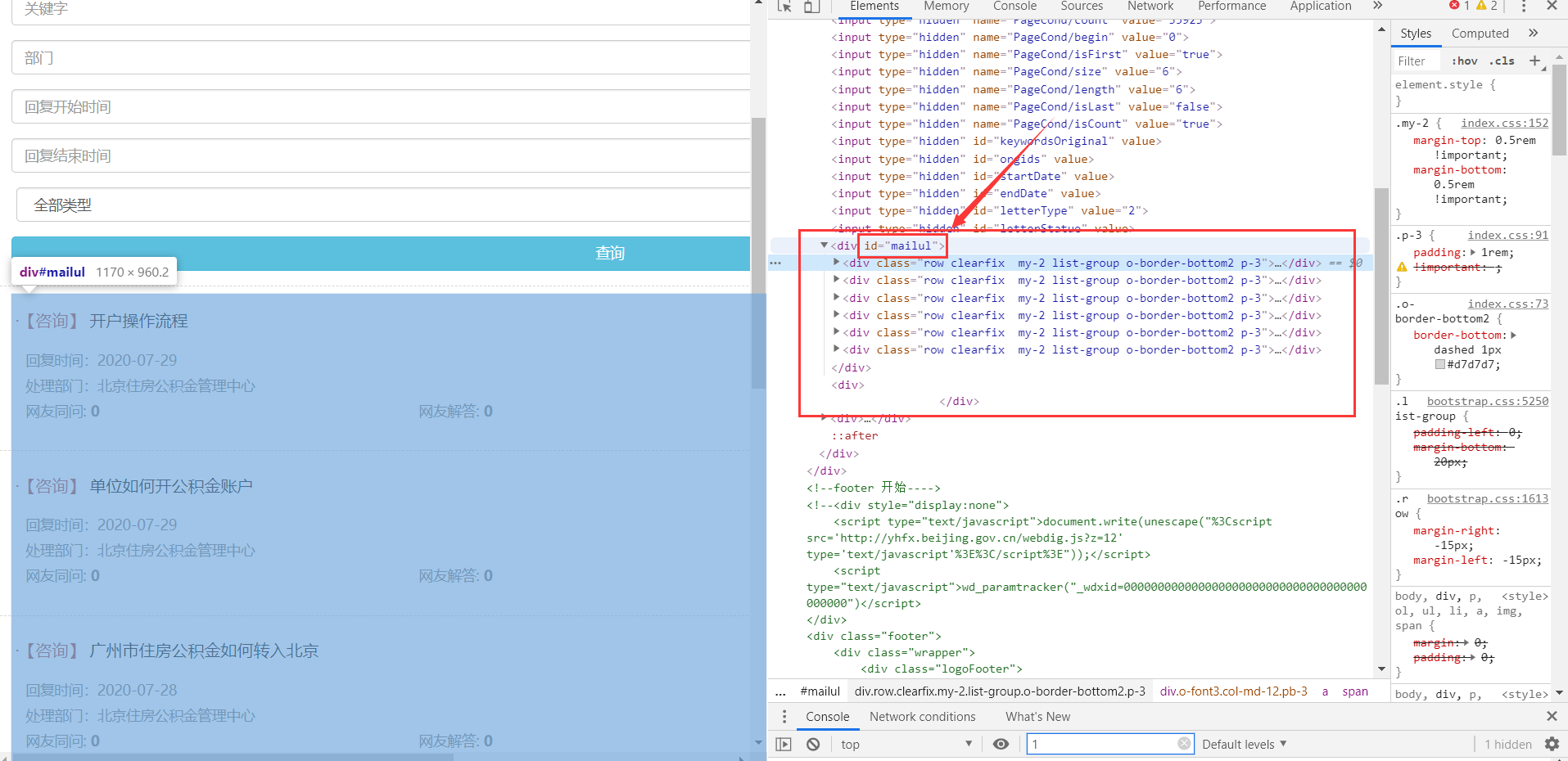Focus the 部门 department input

381,57
